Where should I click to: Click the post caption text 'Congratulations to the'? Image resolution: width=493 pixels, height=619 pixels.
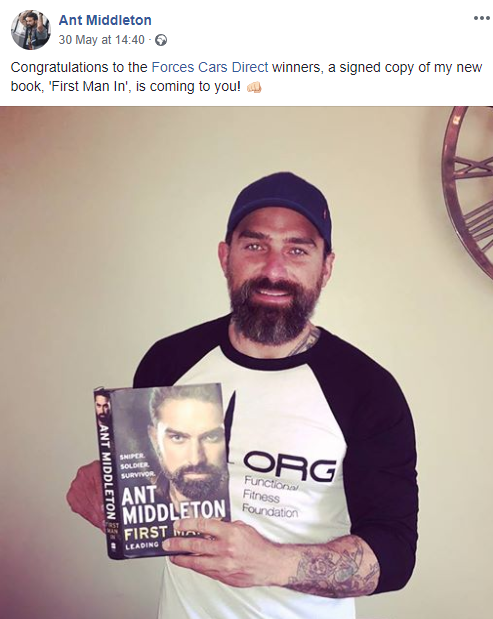79,68
